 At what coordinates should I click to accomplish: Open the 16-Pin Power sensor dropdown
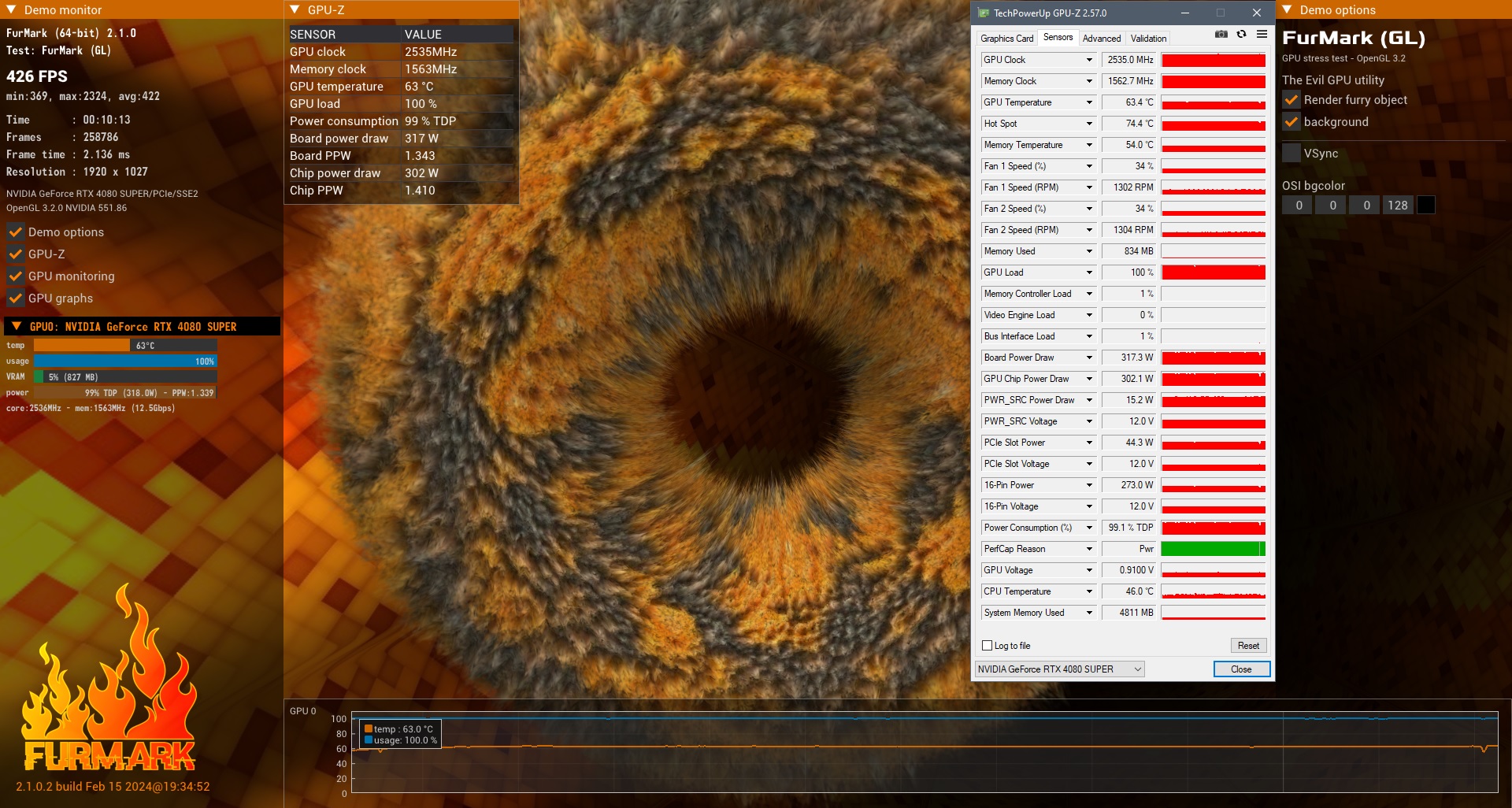(1089, 485)
